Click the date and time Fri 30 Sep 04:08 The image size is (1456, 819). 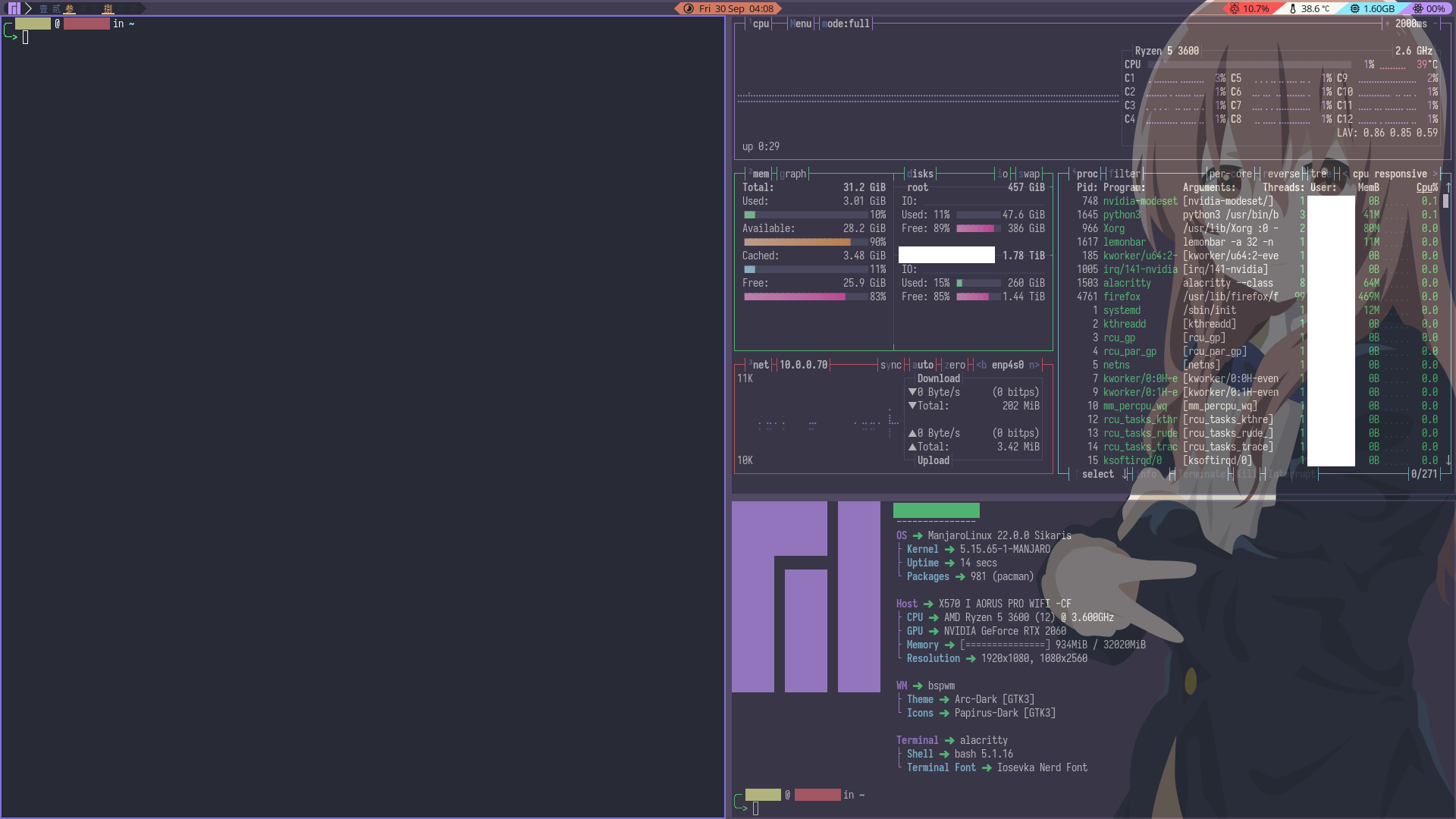pos(736,9)
